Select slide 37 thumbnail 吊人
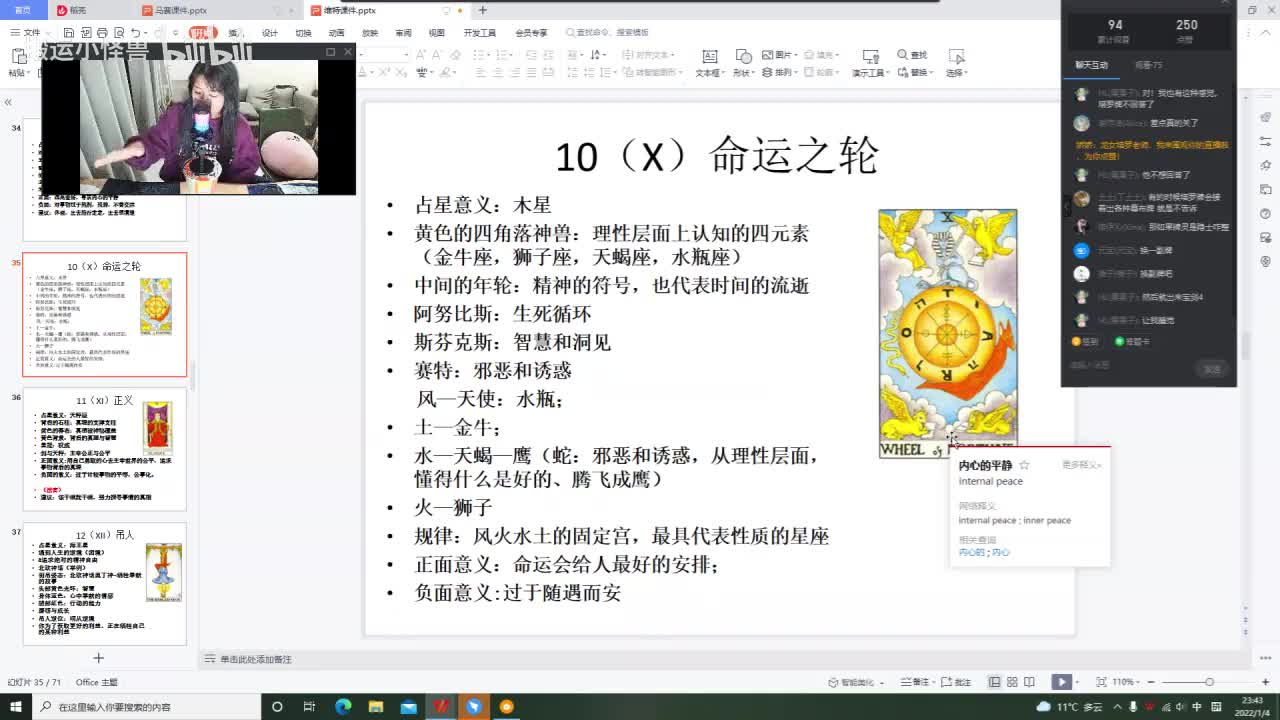1280x720 pixels. click(105, 584)
